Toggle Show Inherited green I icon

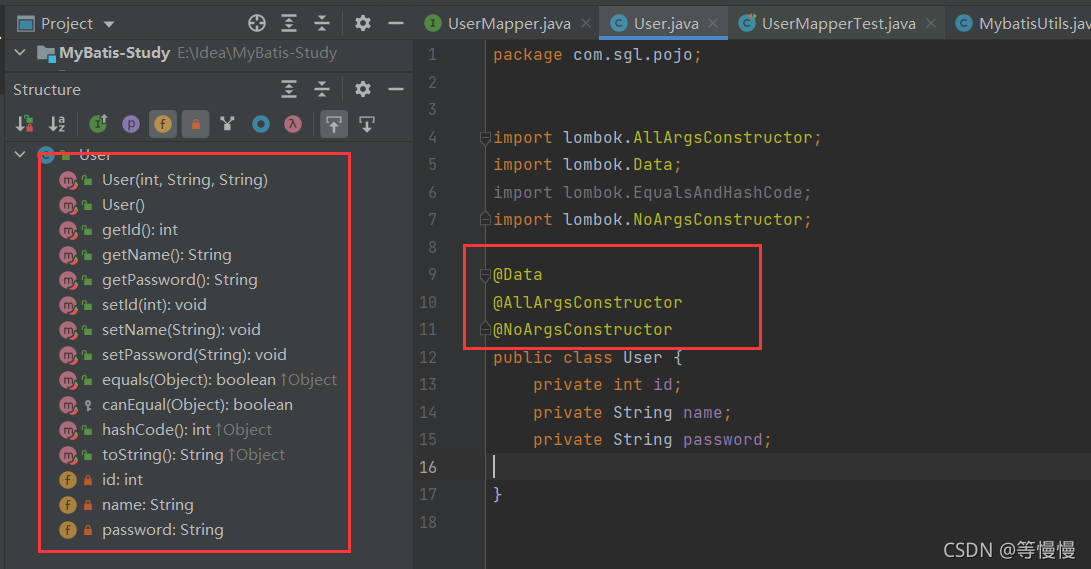coord(98,124)
